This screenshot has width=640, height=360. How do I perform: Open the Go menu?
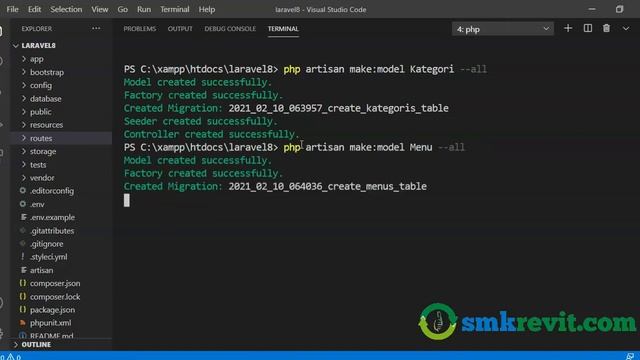click(122, 9)
